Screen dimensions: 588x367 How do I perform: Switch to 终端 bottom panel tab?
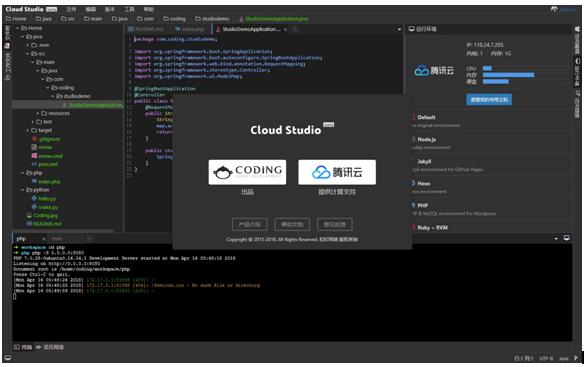coord(23,348)
